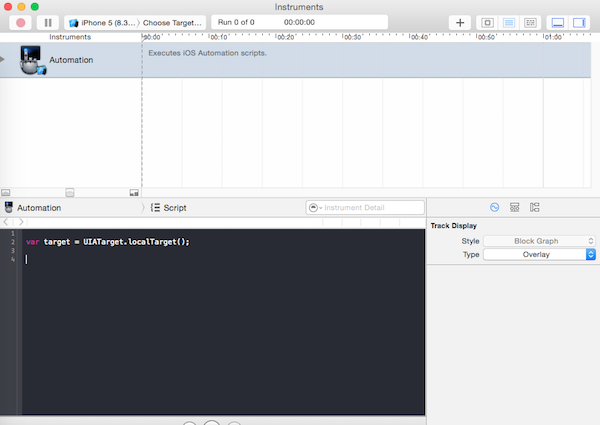Click the 00:00:00 elapsed time readout
The image size is (600, 425).
[299, 22]
